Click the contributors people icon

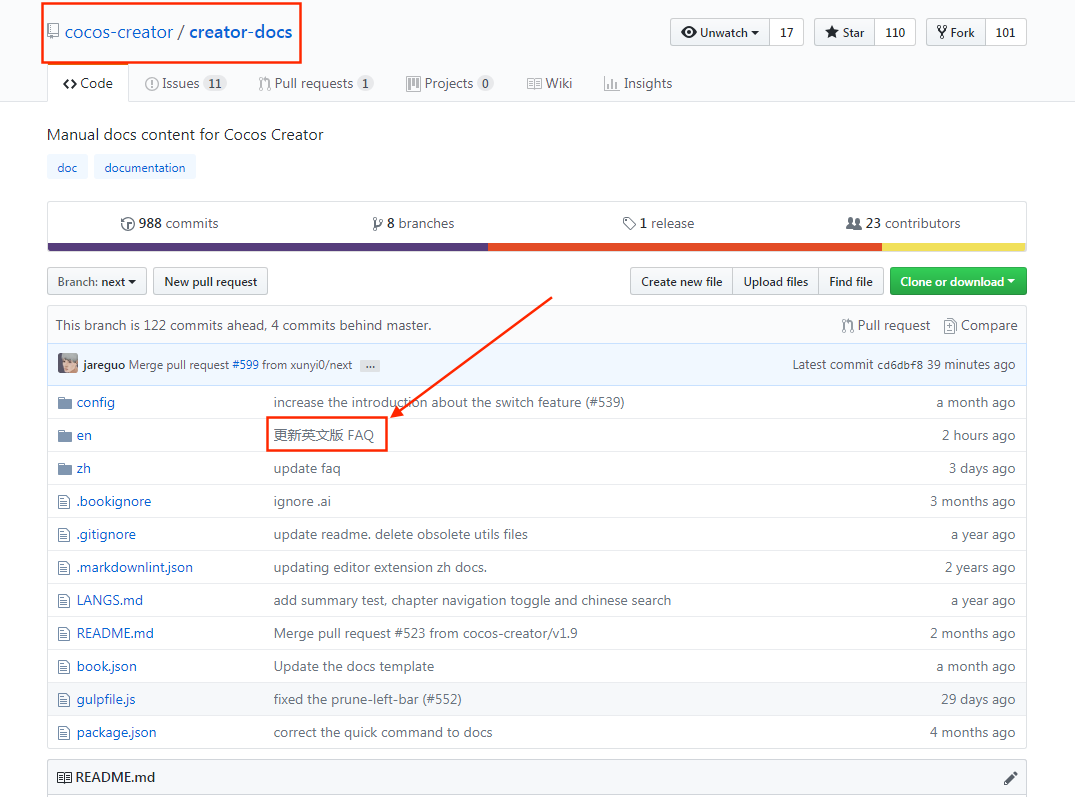point(854,223)
